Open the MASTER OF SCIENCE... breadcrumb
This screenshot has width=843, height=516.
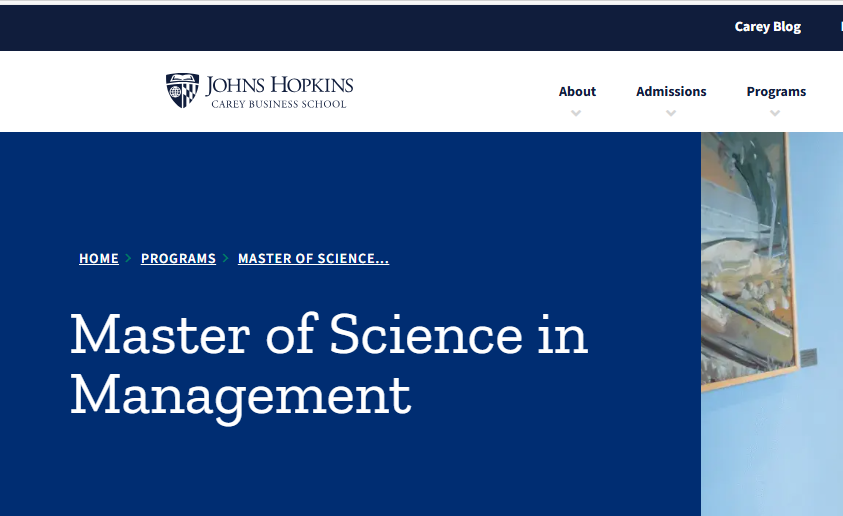[313, 259]
